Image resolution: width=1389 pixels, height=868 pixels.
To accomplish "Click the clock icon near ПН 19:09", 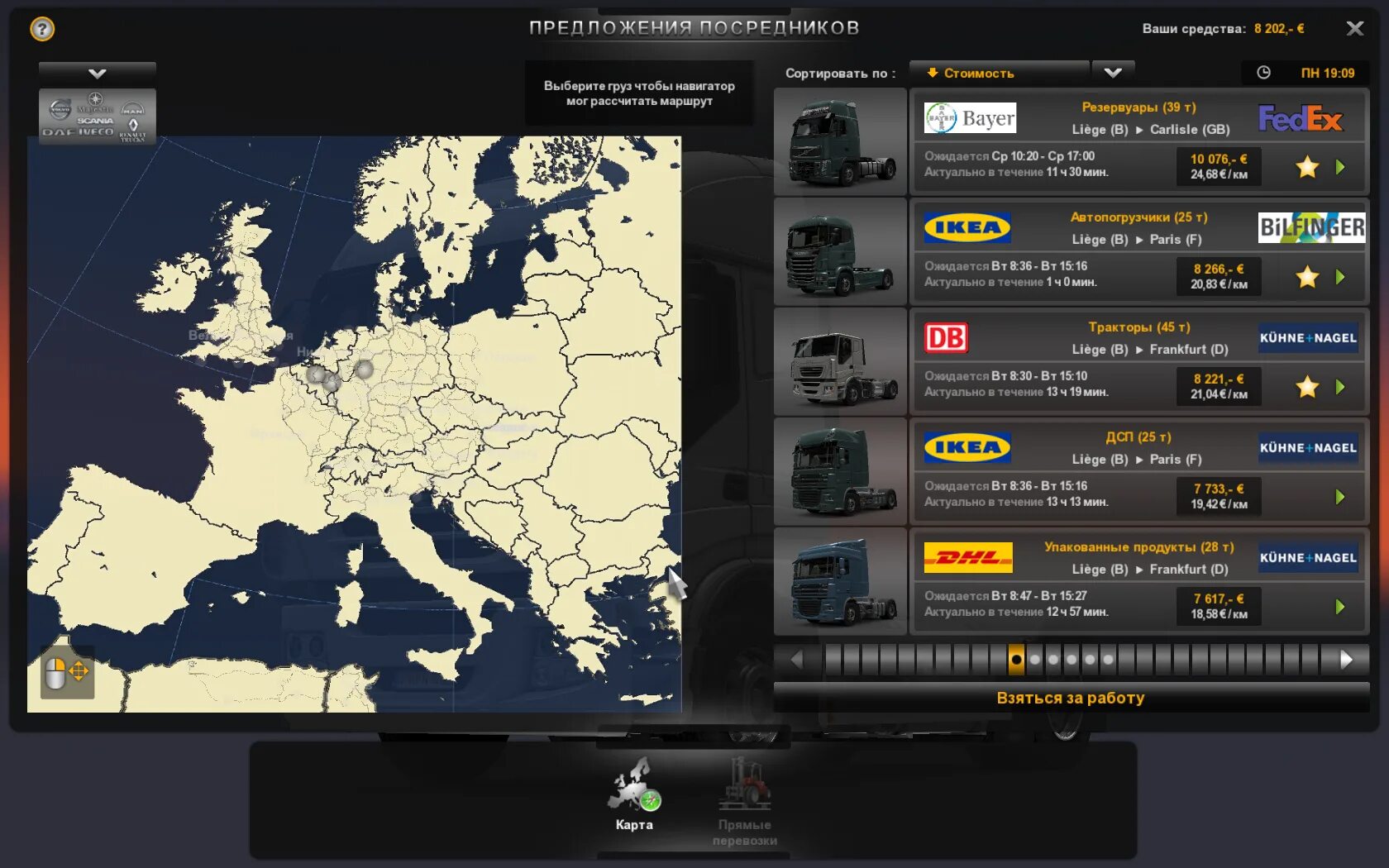I will [1263, 73].
